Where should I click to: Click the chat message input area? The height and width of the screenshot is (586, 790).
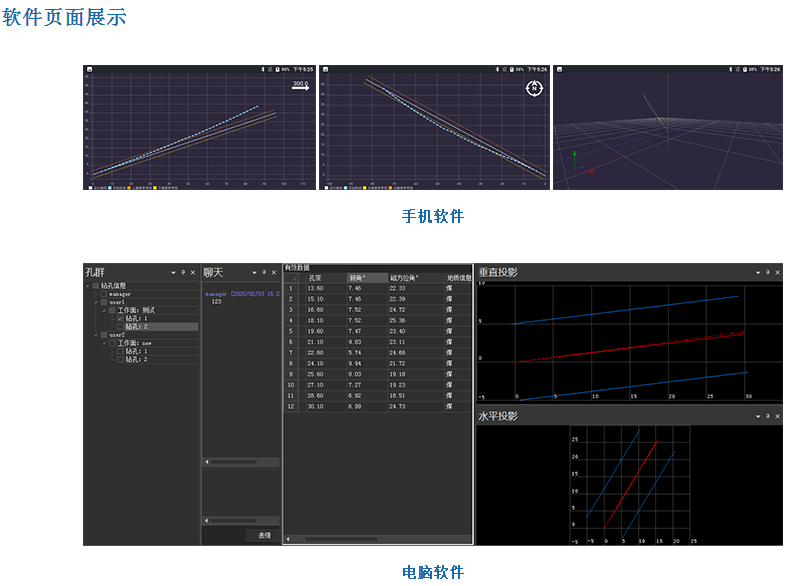click(x=241, y=491)
